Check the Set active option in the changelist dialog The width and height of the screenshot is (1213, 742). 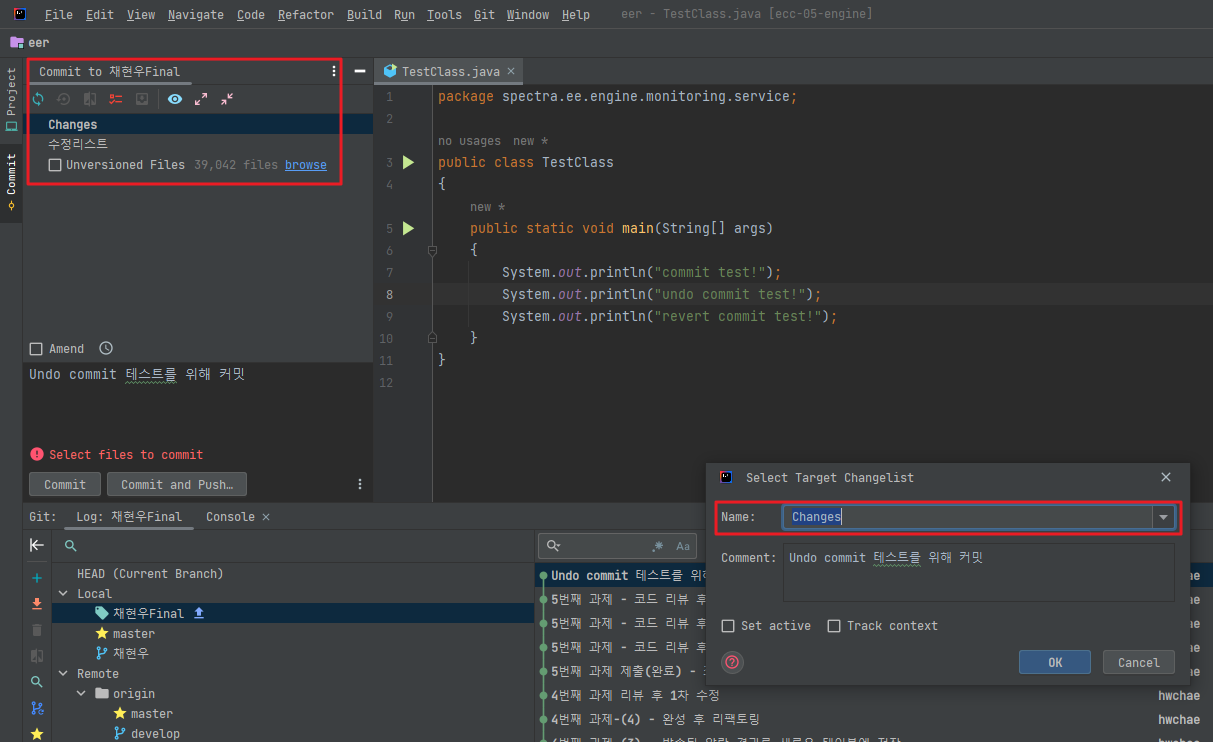[x=729, y=625]
